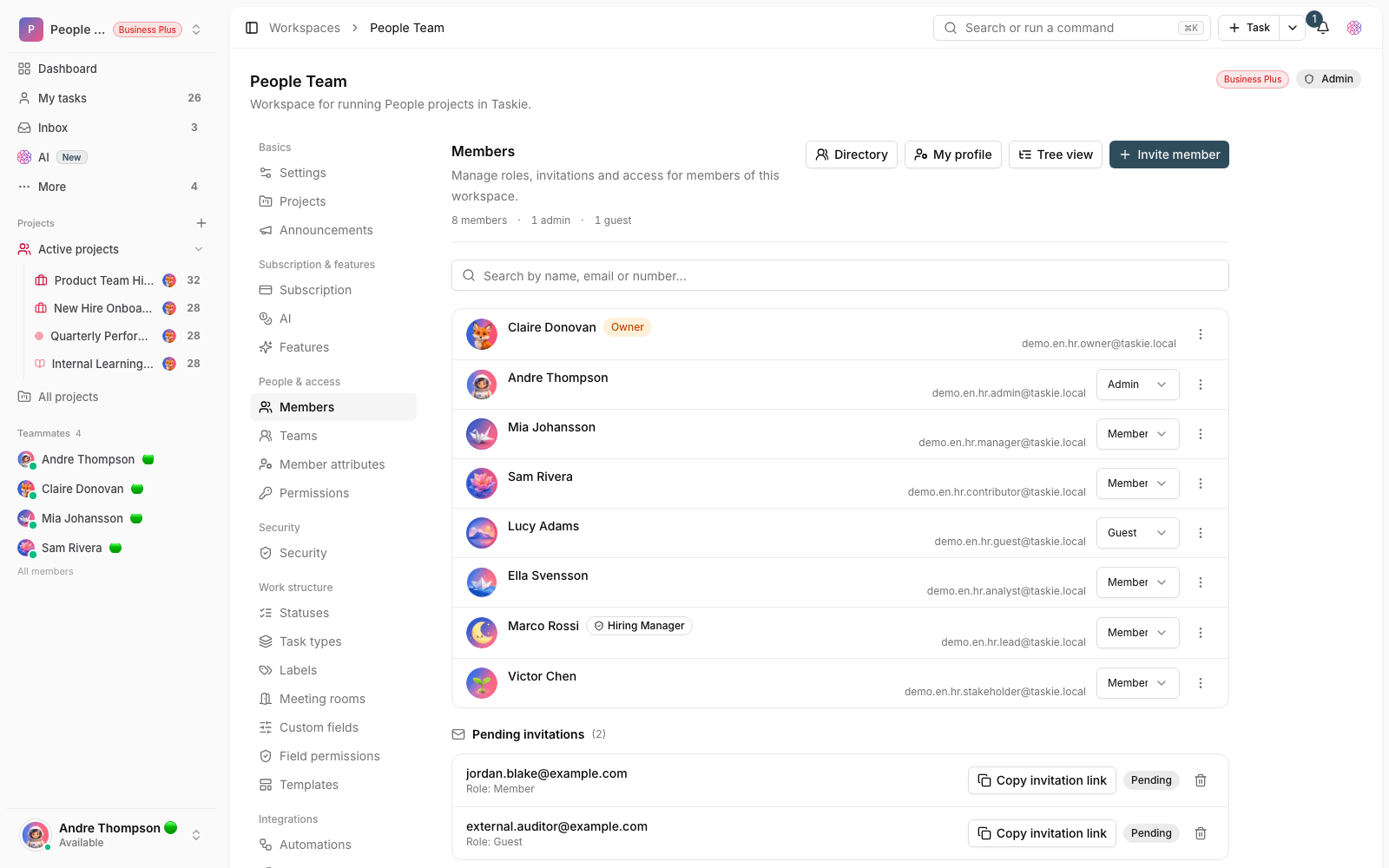Open Features settings
Screen dimensions: 1389x868
click(x=333, y=347)
